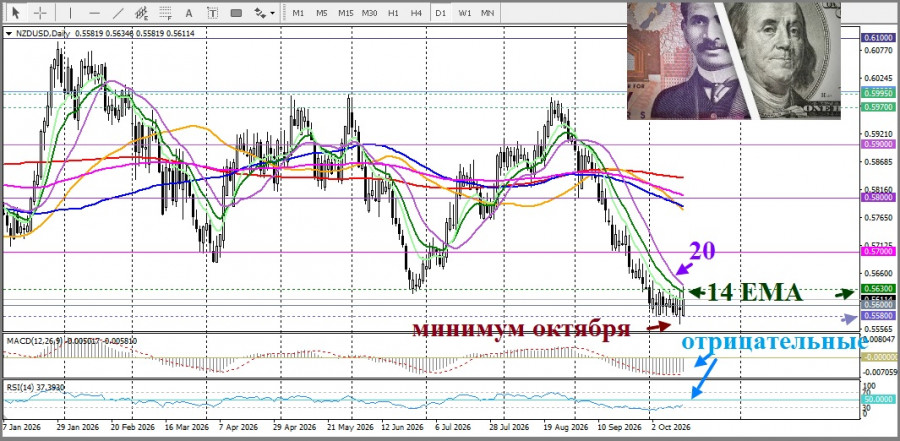Click the RSI(14) indicator label
Image resolution: width=900 pixels, height=441 pixels.
click(x=18, y=386)
